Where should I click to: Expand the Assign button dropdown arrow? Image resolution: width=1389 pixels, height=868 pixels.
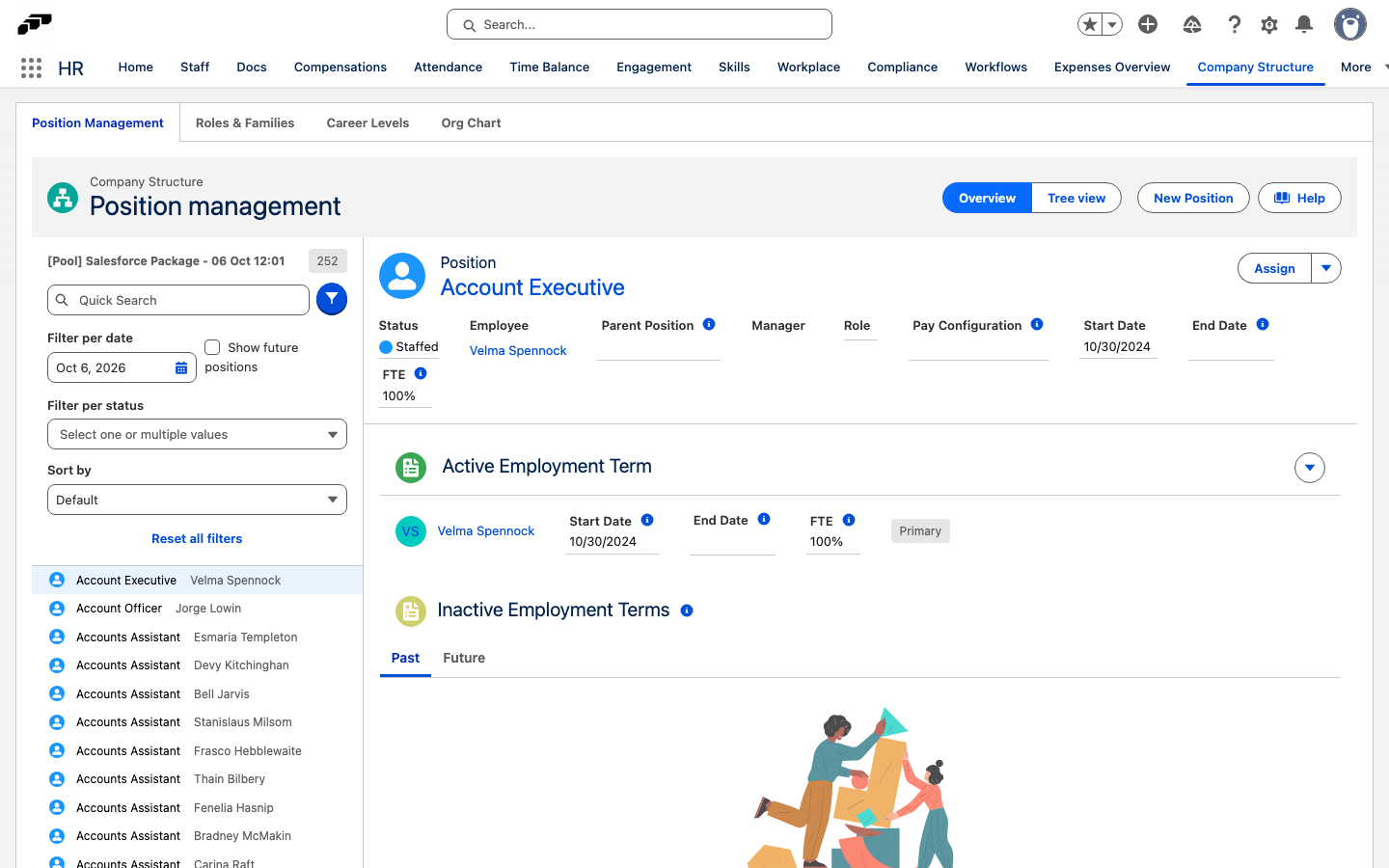[1326, 268]
